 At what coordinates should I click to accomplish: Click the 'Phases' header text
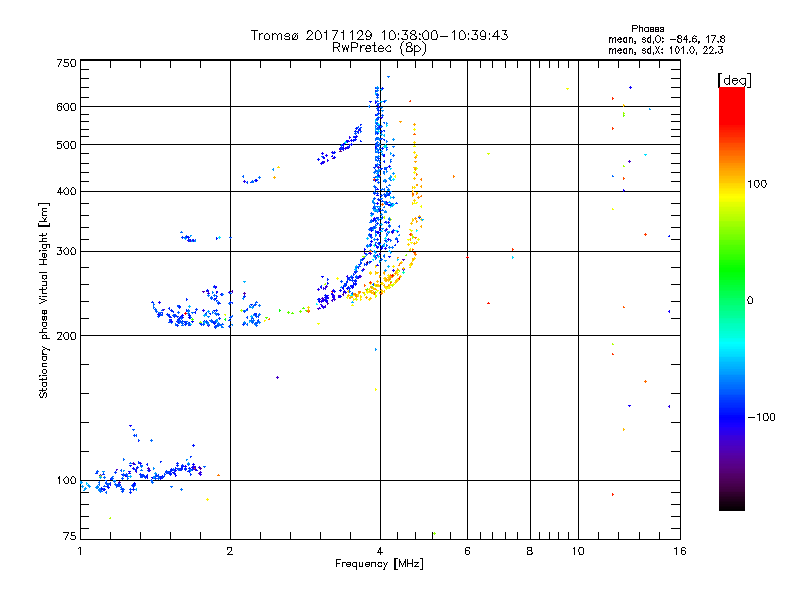coord(647,29)
